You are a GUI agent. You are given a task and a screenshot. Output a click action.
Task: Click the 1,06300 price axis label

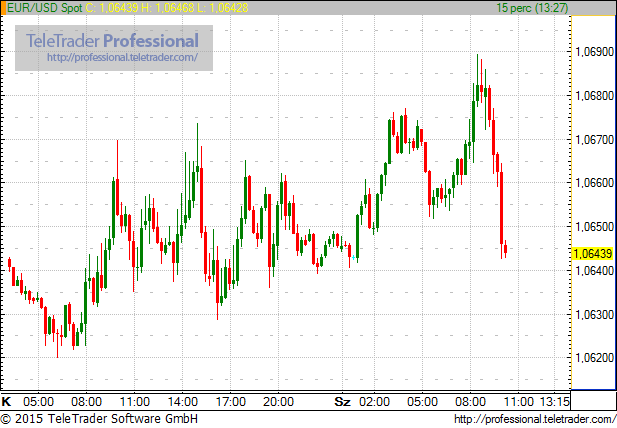pyautogui.click(x=594, y=315)
